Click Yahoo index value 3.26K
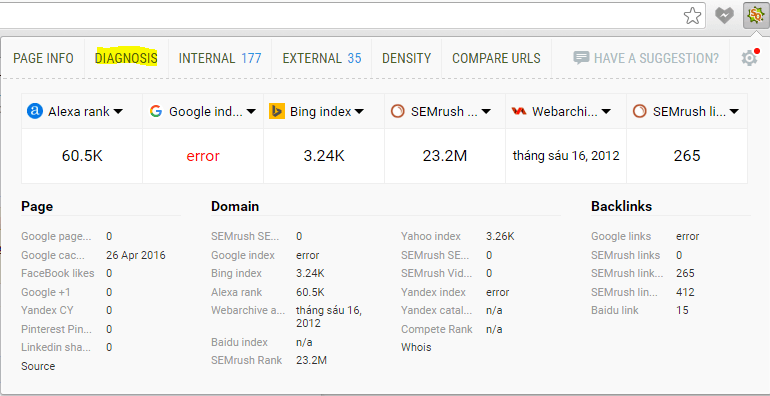The width and height of the screenshot is (770, 396). tap(500, 236)
